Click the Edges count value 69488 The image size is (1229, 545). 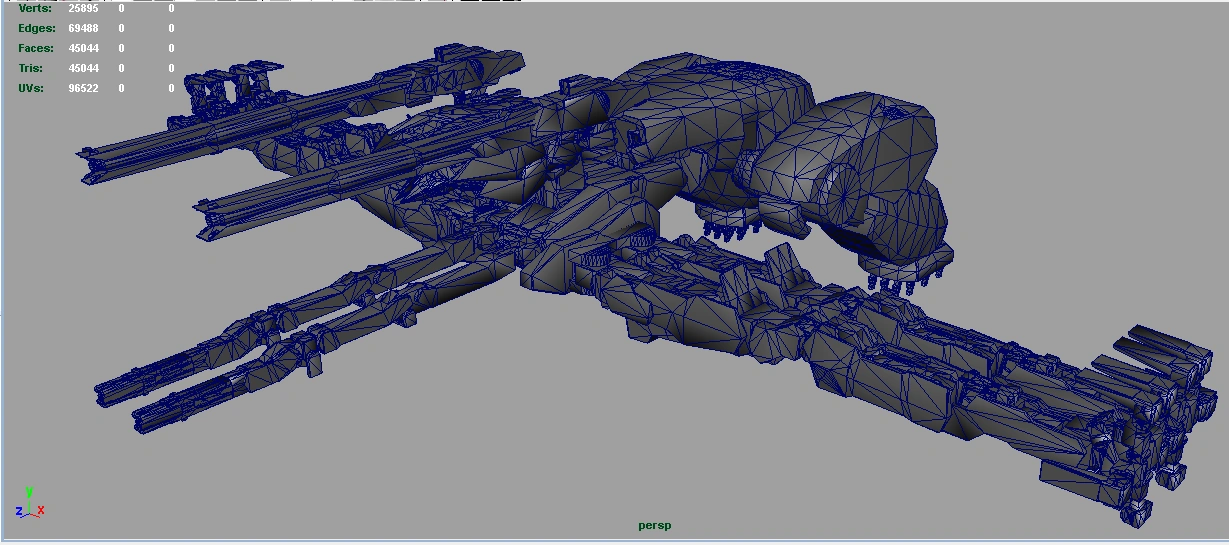pyautogui.click(x=83, y=28)
